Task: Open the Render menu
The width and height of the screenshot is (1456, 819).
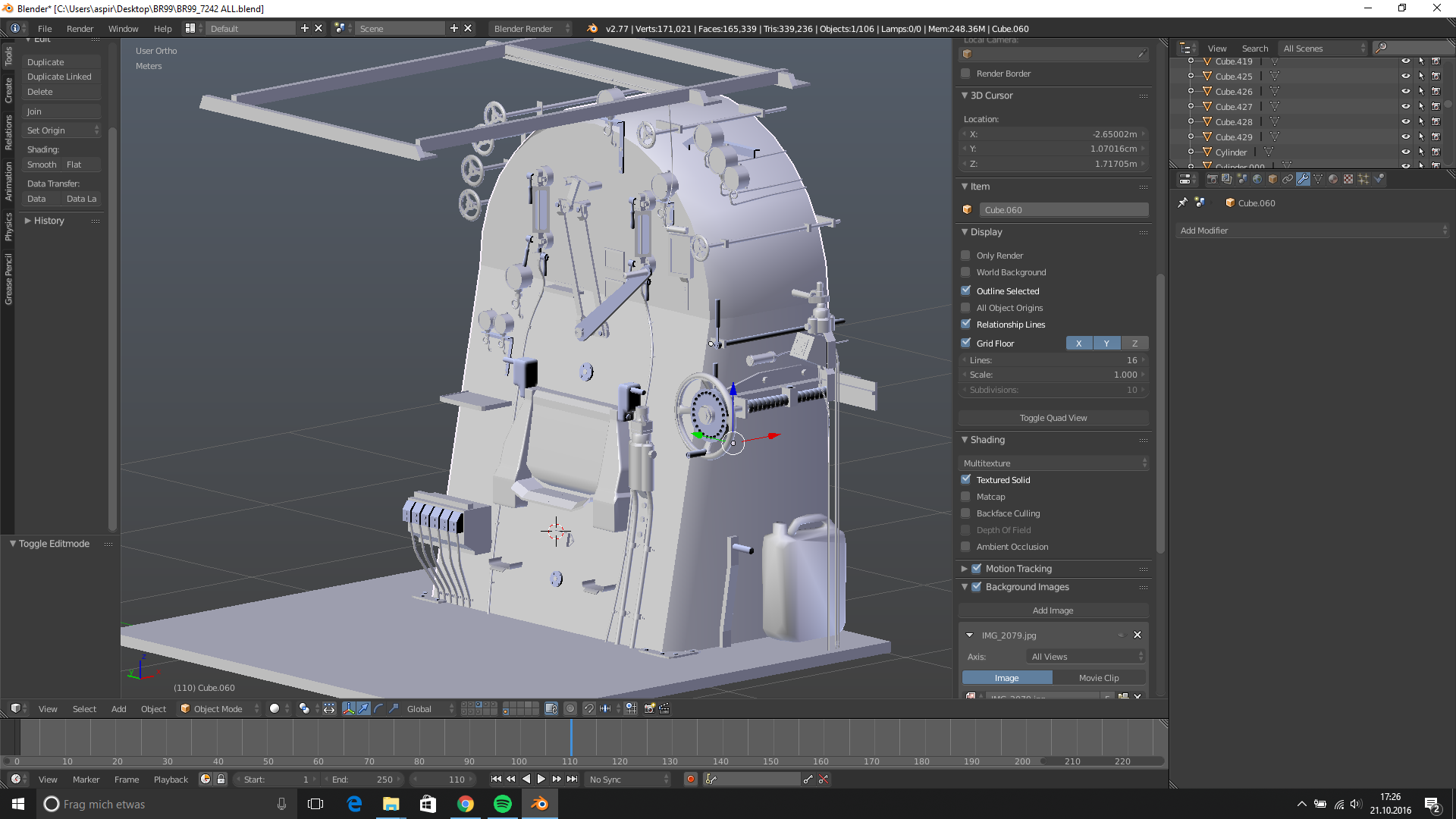Action: (x=80, y=29)
